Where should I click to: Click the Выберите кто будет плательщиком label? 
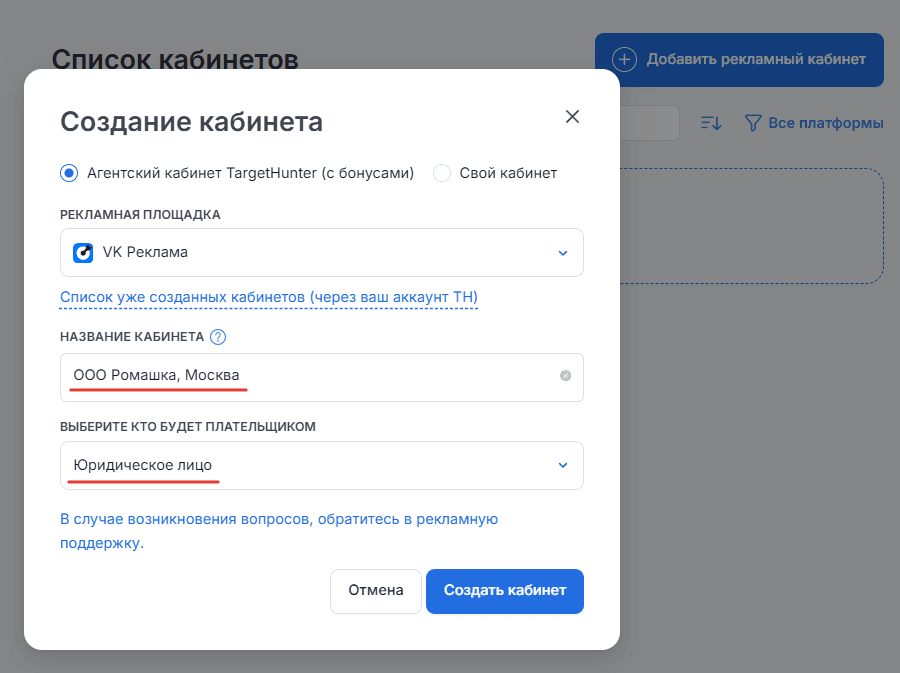pos(188,427)
